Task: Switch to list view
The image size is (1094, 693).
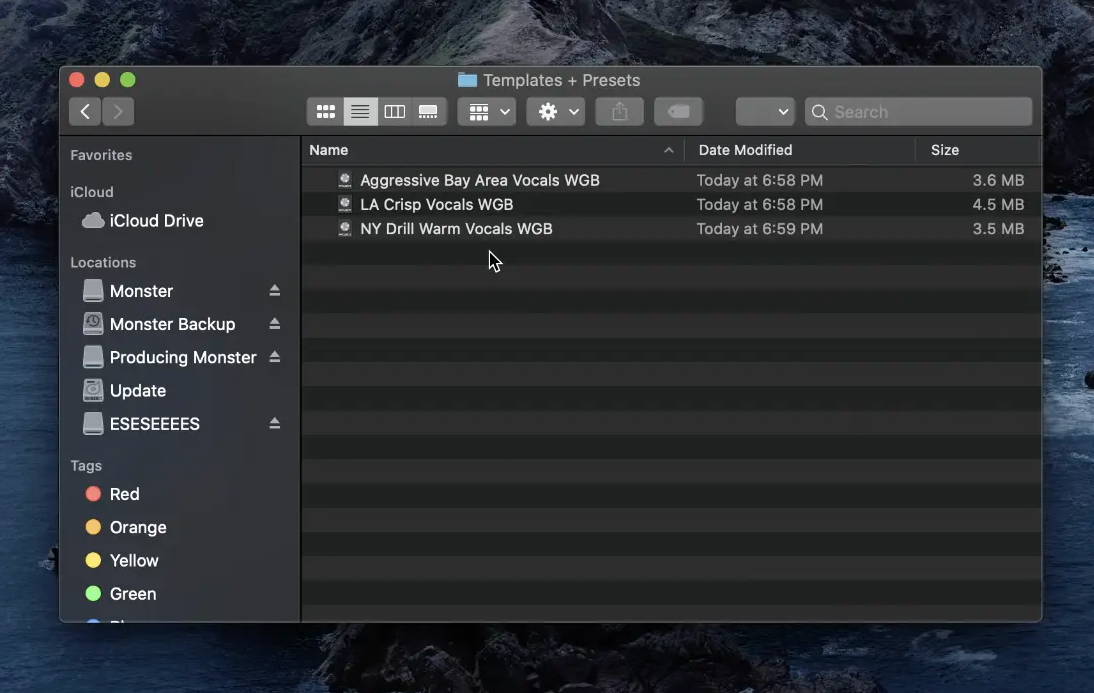Action: coord(360,112)
